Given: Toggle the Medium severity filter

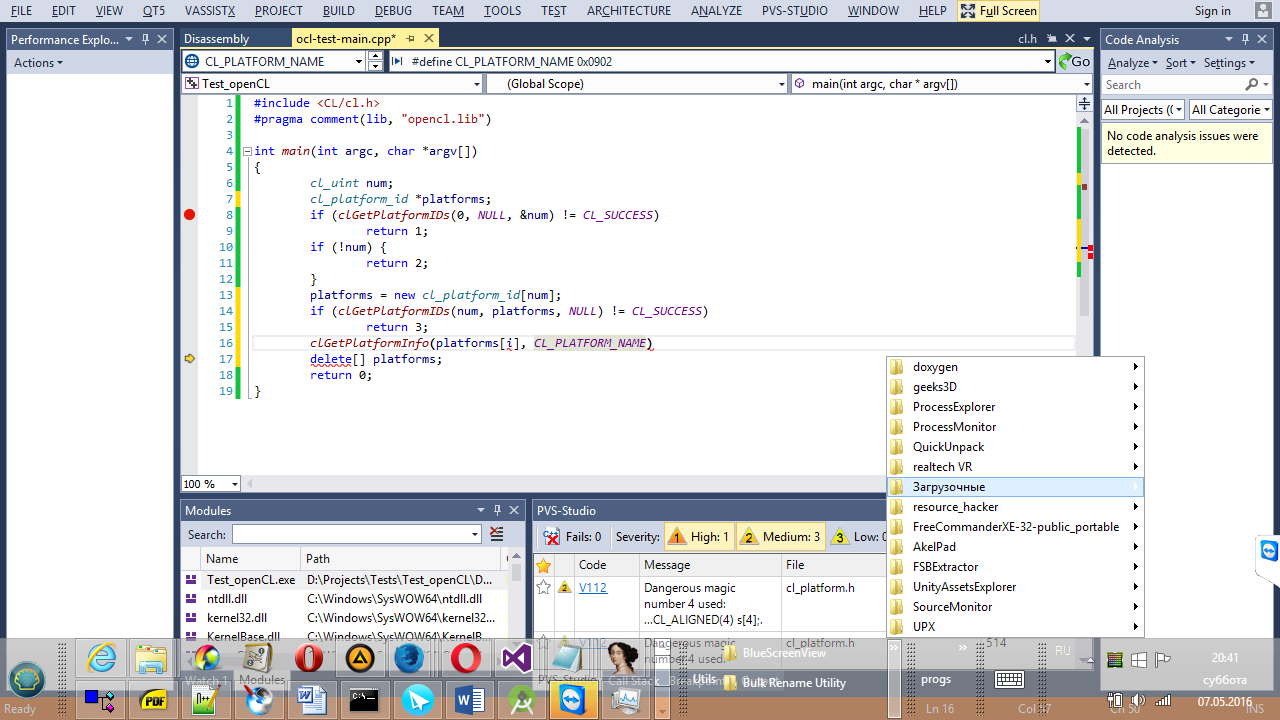Looking at the screenshot, I should click(780, 537).
